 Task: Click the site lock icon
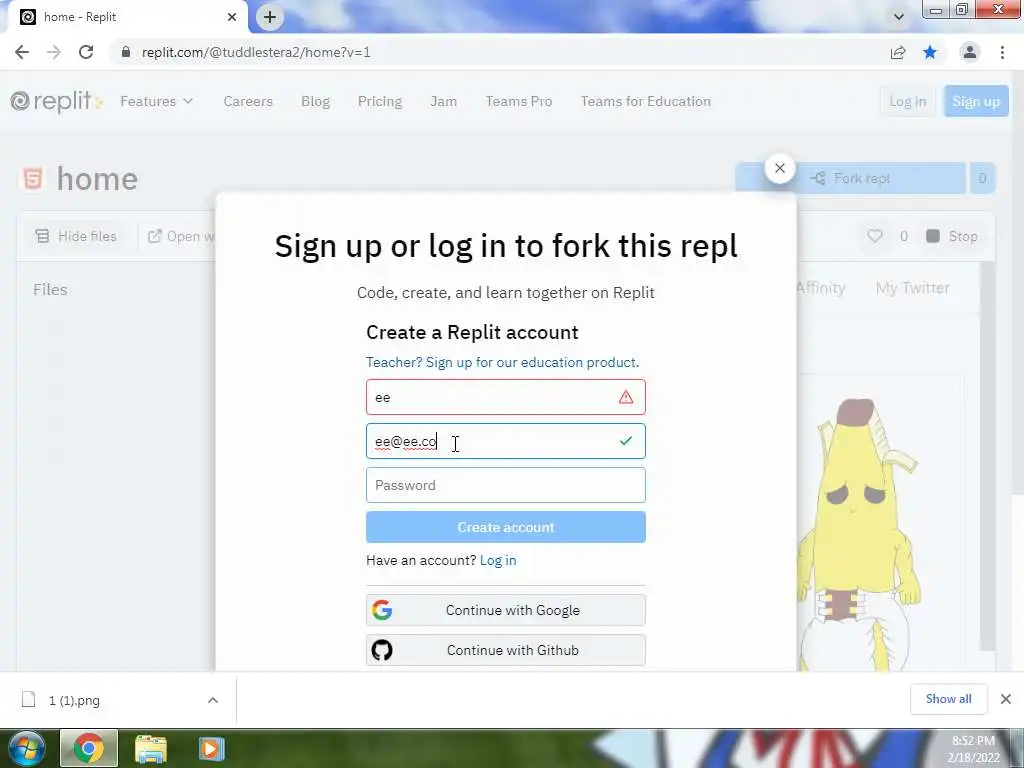(126, 52)
